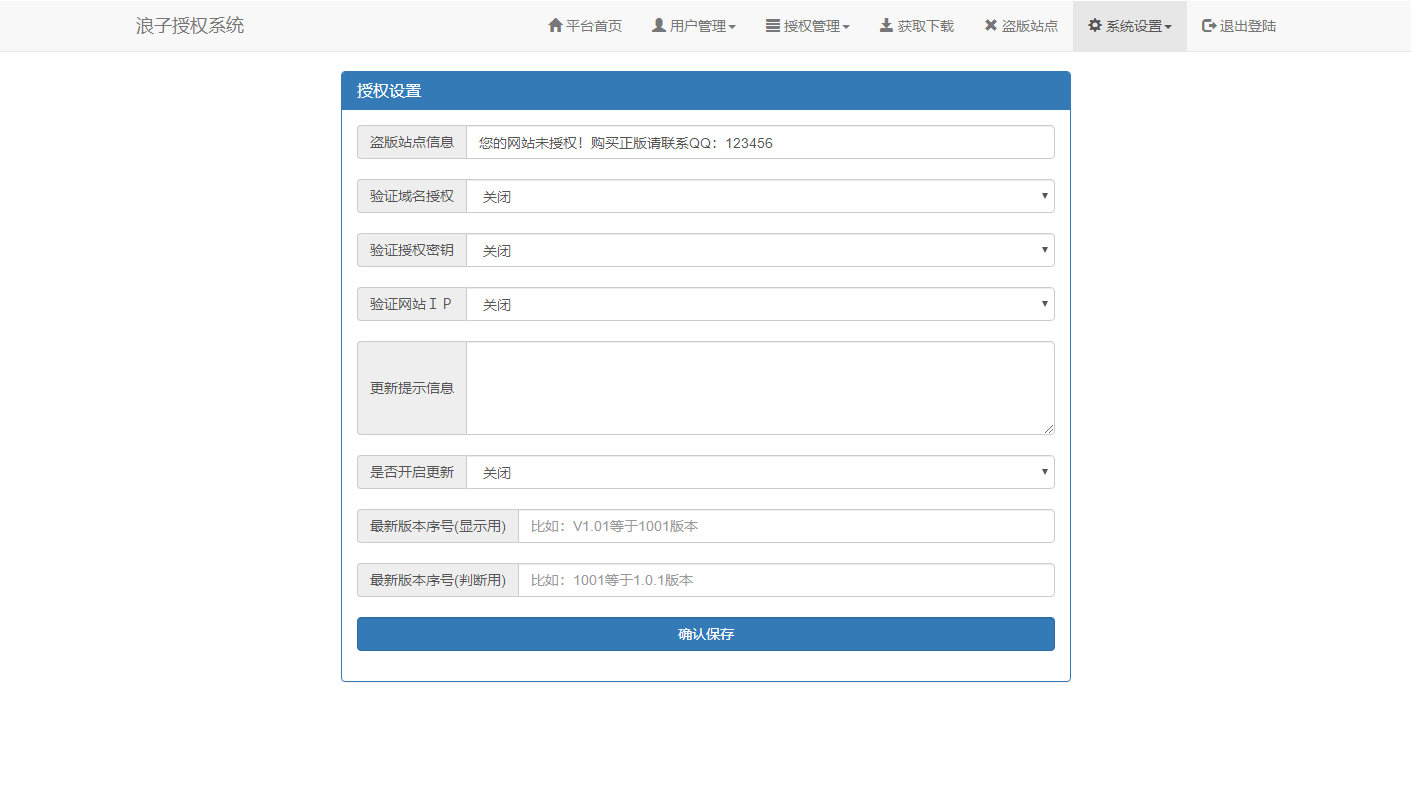1411x794 pixels.
Task: Open the 系统设置 dropdown menu
Action: 1131,25
